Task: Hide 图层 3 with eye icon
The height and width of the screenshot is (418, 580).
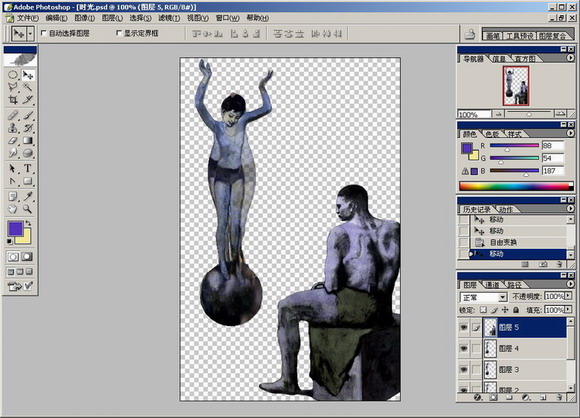Action: [463, 370]
